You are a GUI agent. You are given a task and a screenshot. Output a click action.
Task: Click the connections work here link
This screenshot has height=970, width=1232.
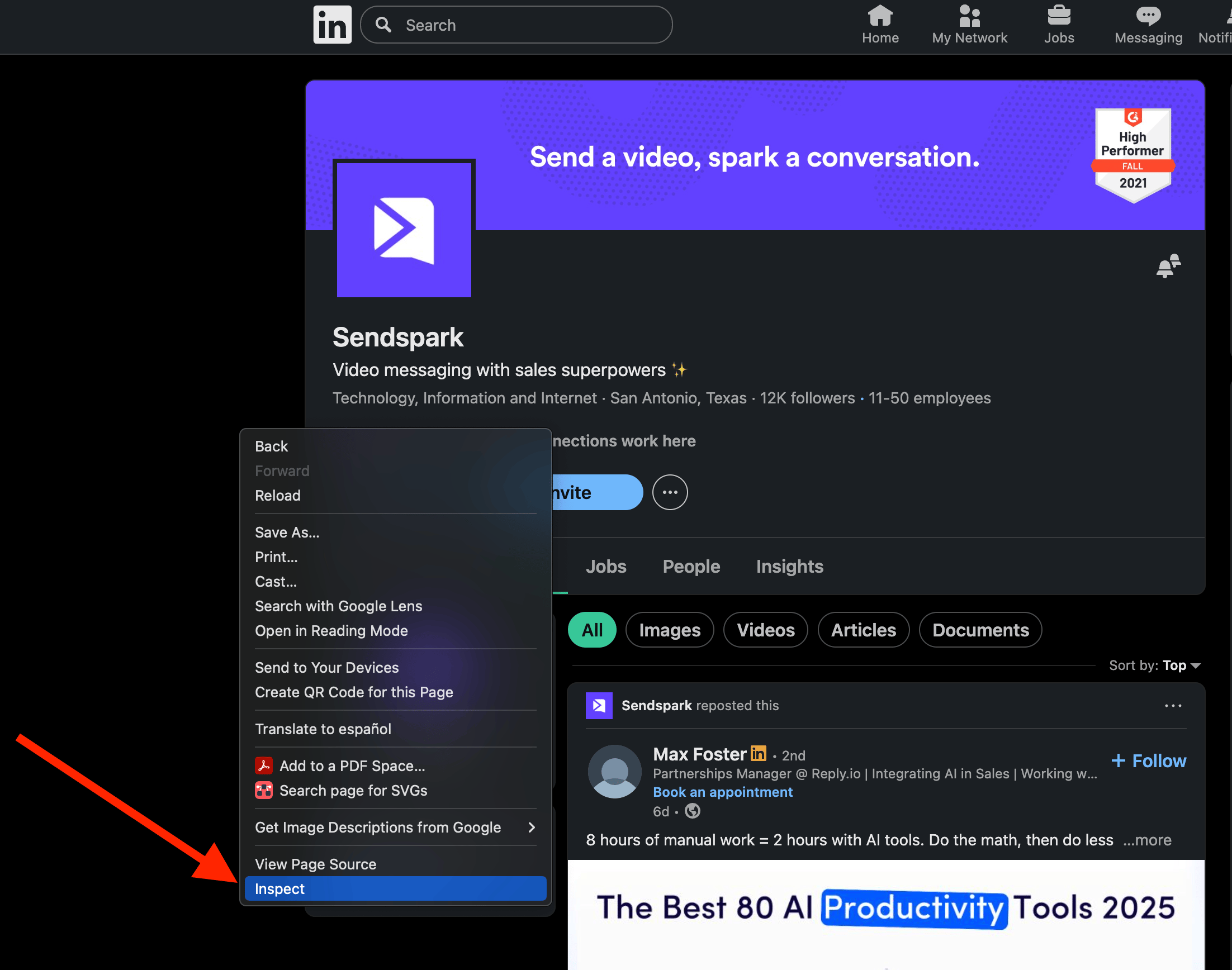[624, 441]
